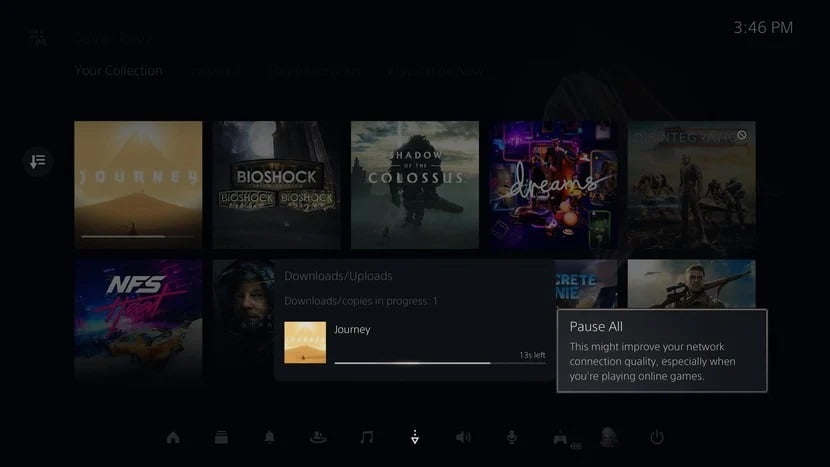The height and width of the screenshot is (467, 830).
Task: Click the sort and filter icon
Action: point(38,161)
